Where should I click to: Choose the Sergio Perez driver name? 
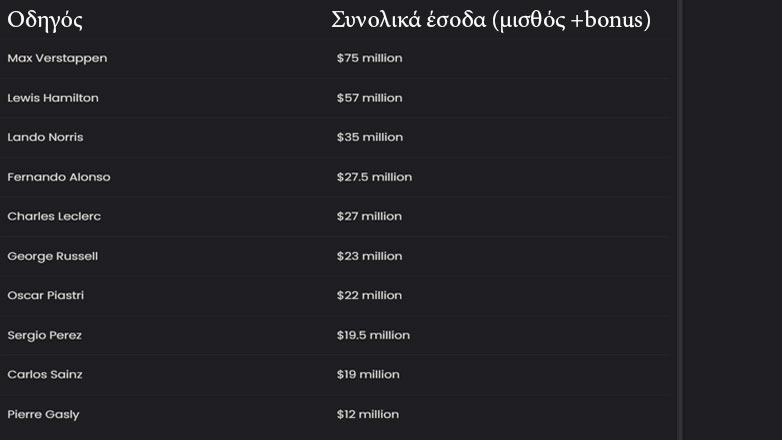45,335
